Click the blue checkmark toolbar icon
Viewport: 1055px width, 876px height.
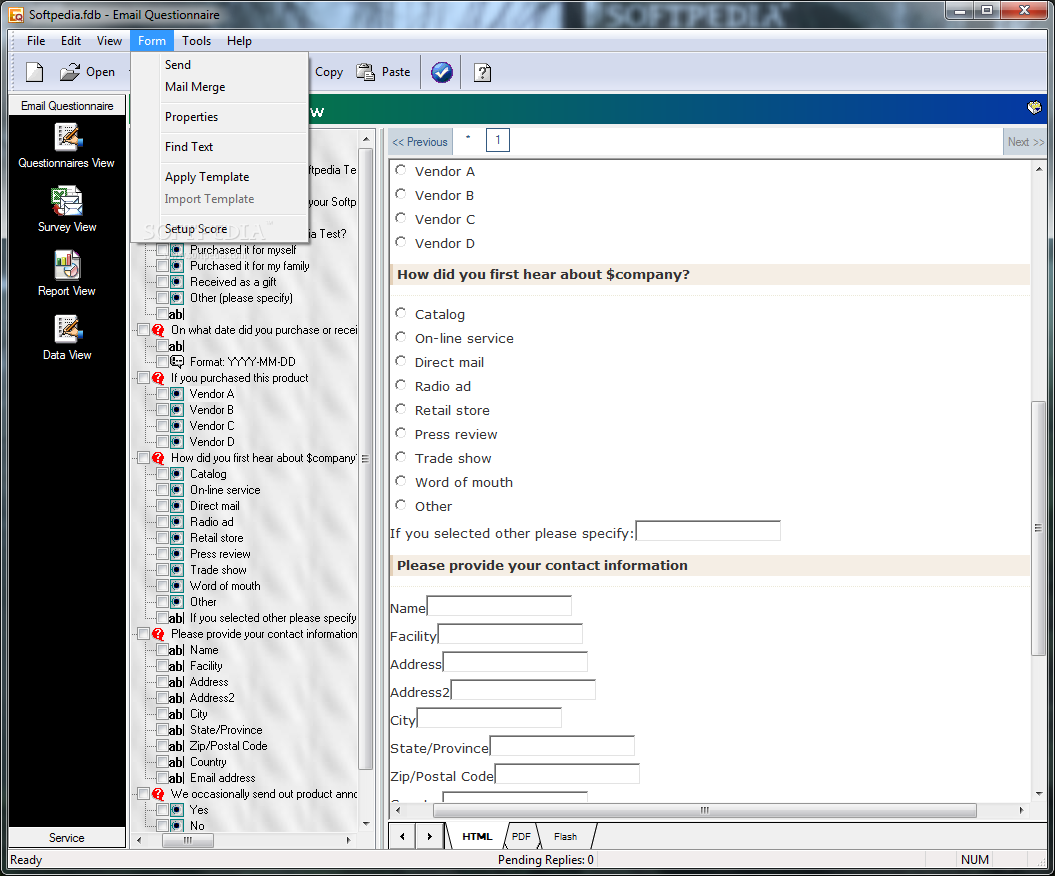441,72
